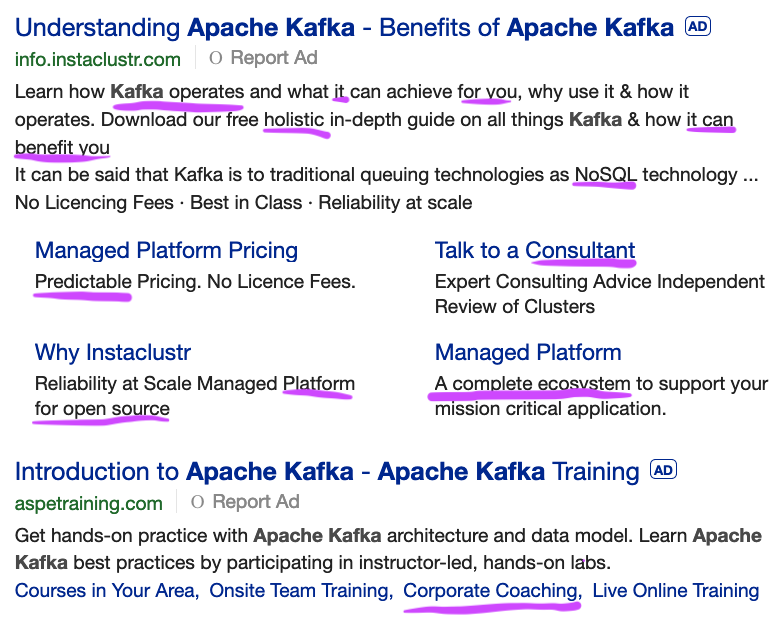The height and width of the screenshot is (634, 784).
Task: Click text 'Get hands-on practice with Apache Kafka'
Action: click(x=198, y=536)
